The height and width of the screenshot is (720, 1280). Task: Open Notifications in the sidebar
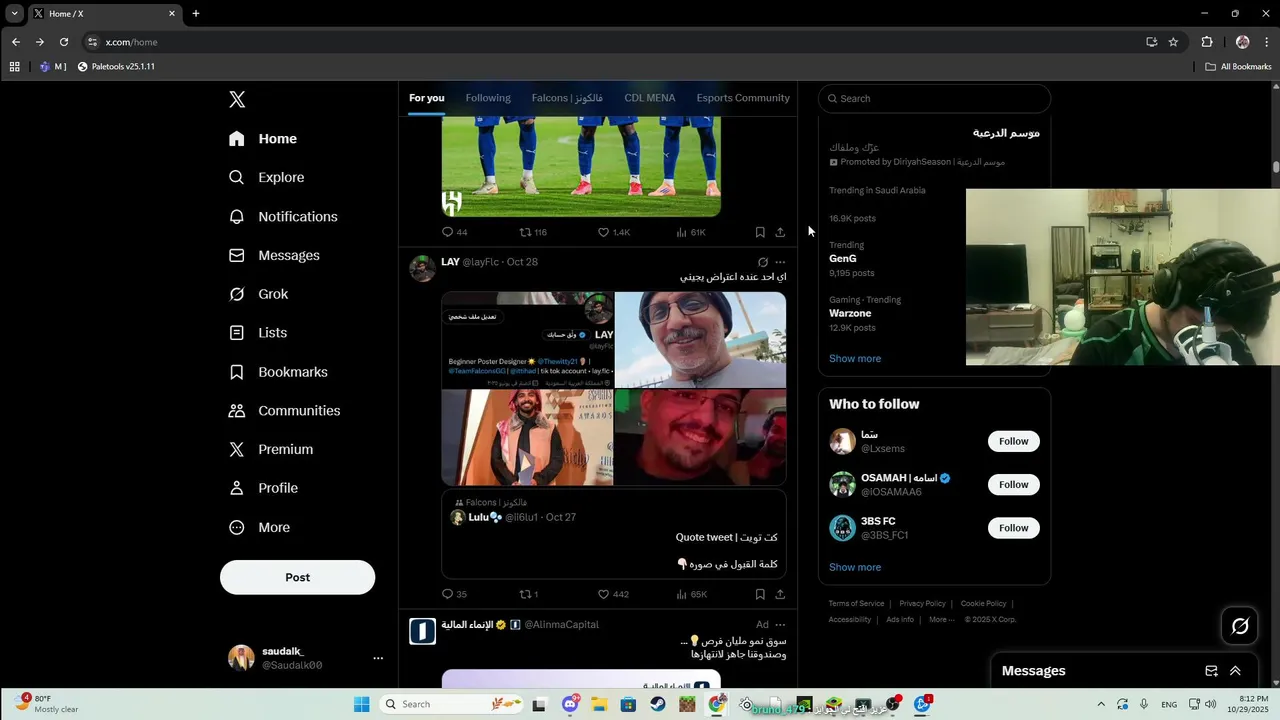[283, 216]
